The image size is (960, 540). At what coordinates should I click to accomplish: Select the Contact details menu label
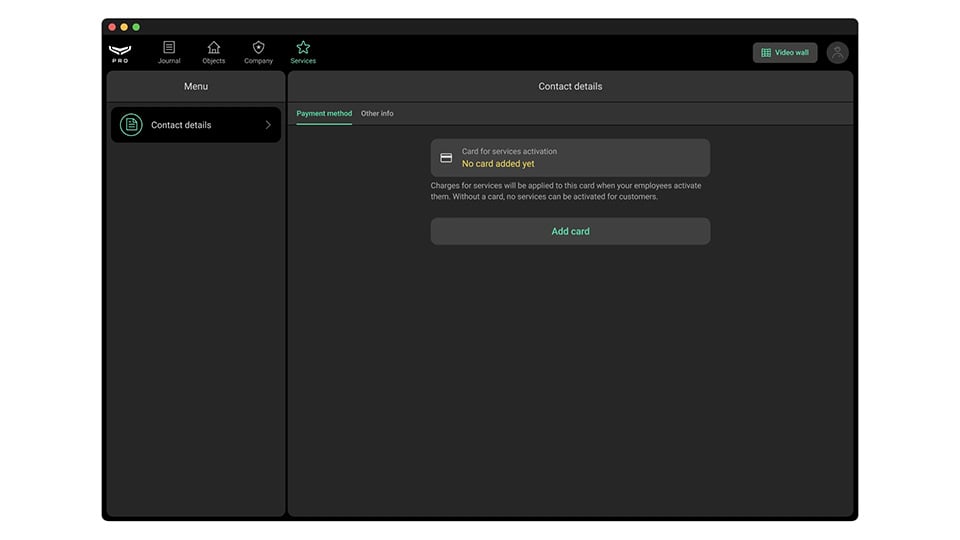pyautogui.click(x=181, y=125)
